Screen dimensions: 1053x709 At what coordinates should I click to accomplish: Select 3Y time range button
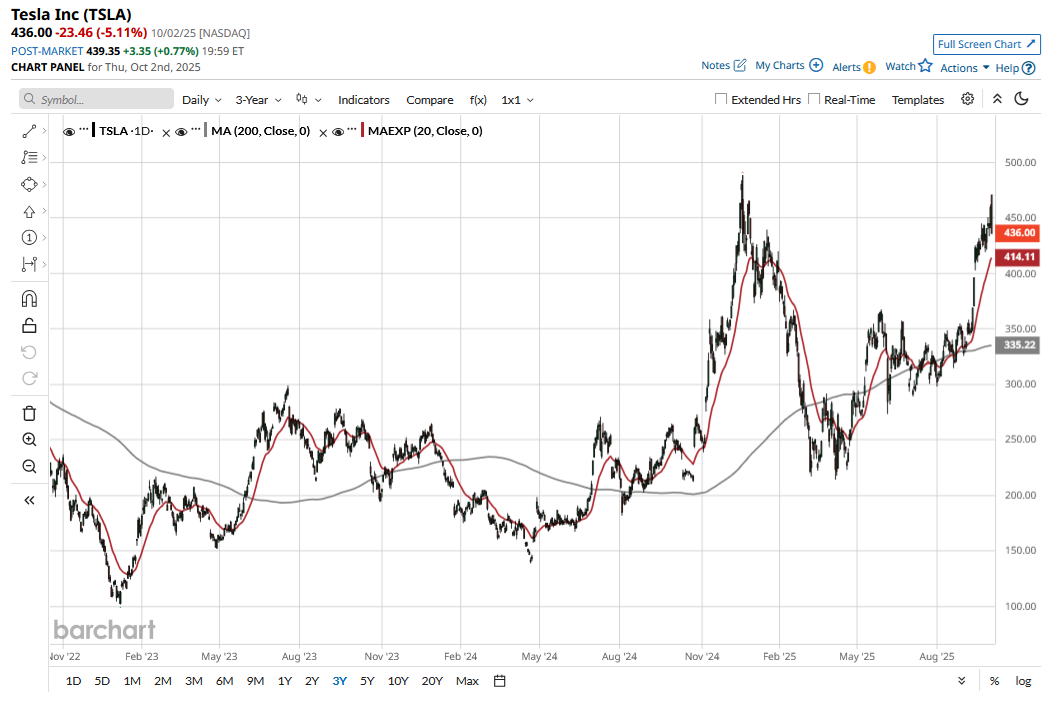click(339, 681)
